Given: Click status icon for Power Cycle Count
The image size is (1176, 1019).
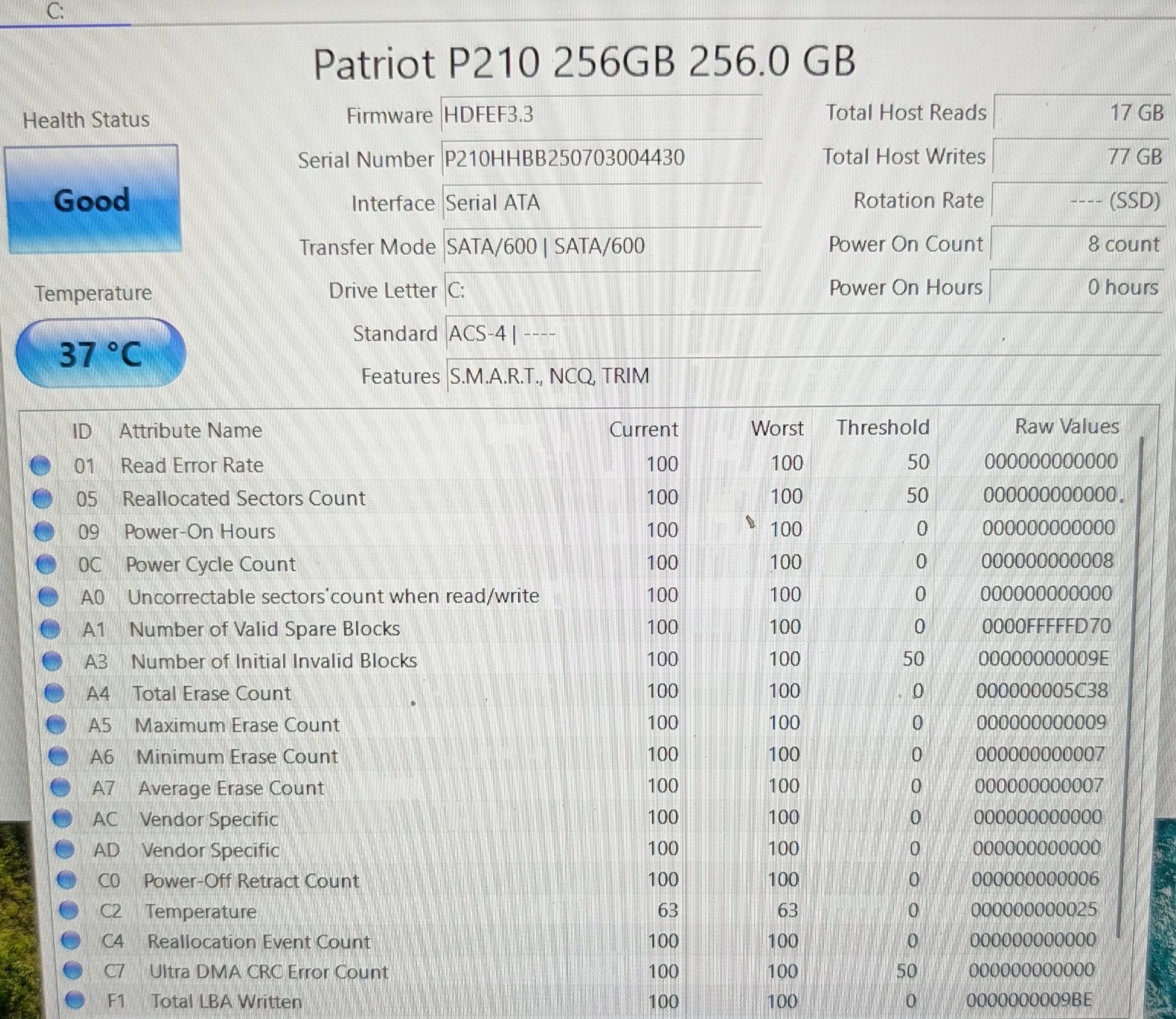Looking at the screenshot, I should click(46, 565).
